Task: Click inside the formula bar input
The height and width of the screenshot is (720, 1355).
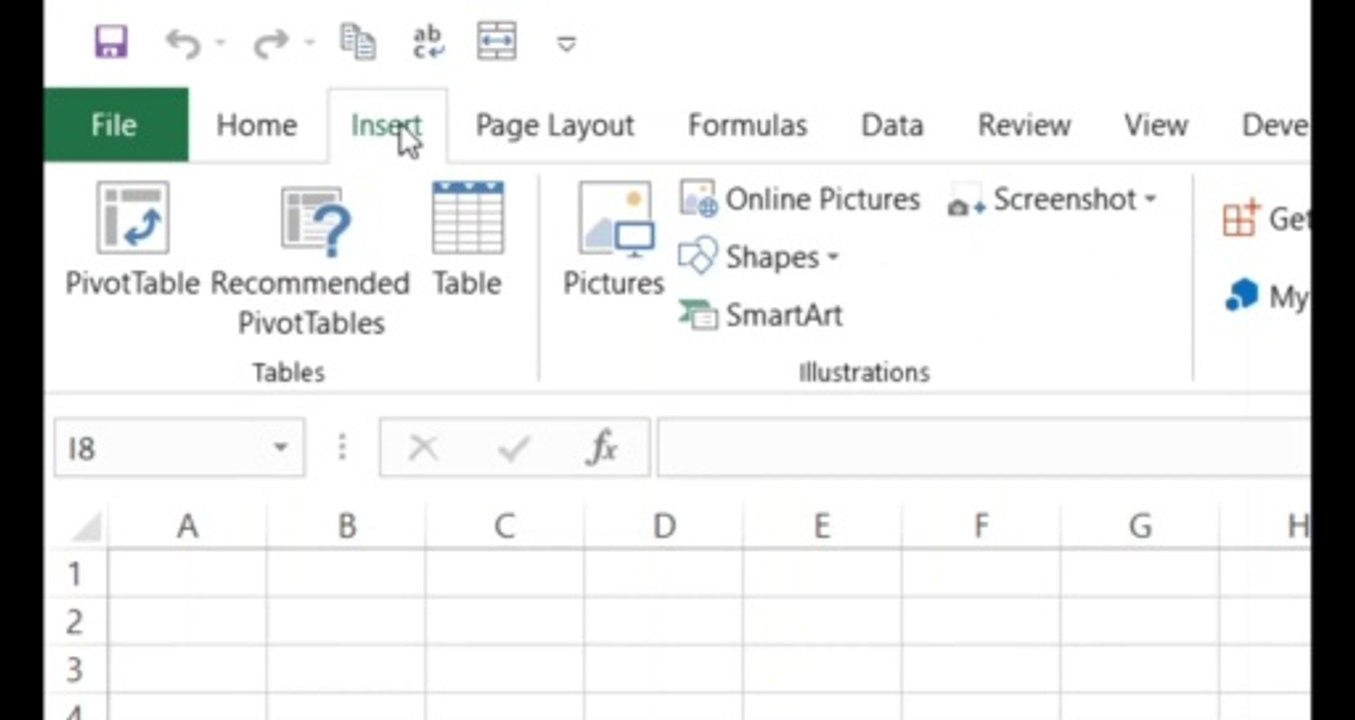Action: tap(983, 448)
